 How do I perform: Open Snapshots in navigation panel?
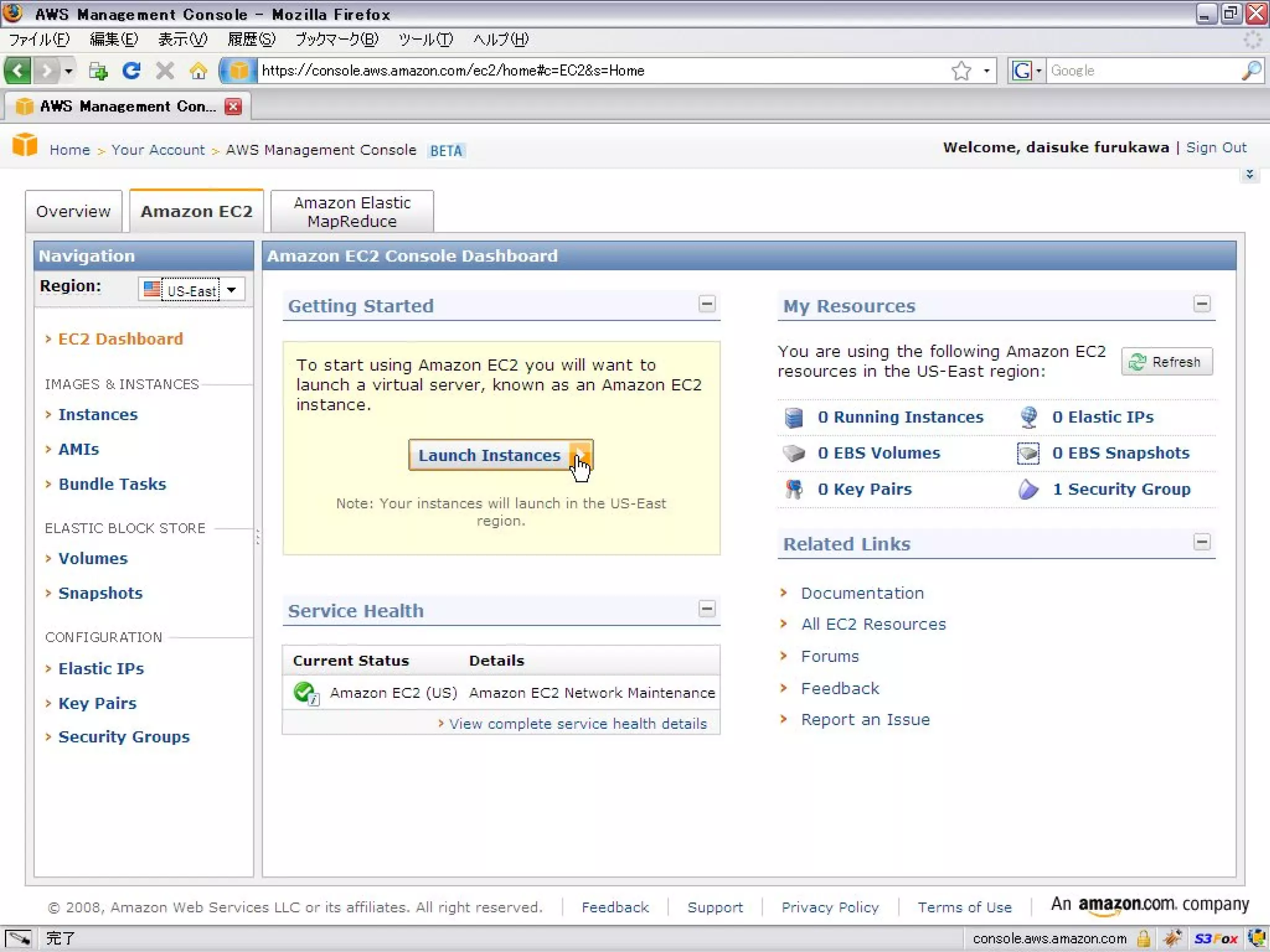[100, 593]
